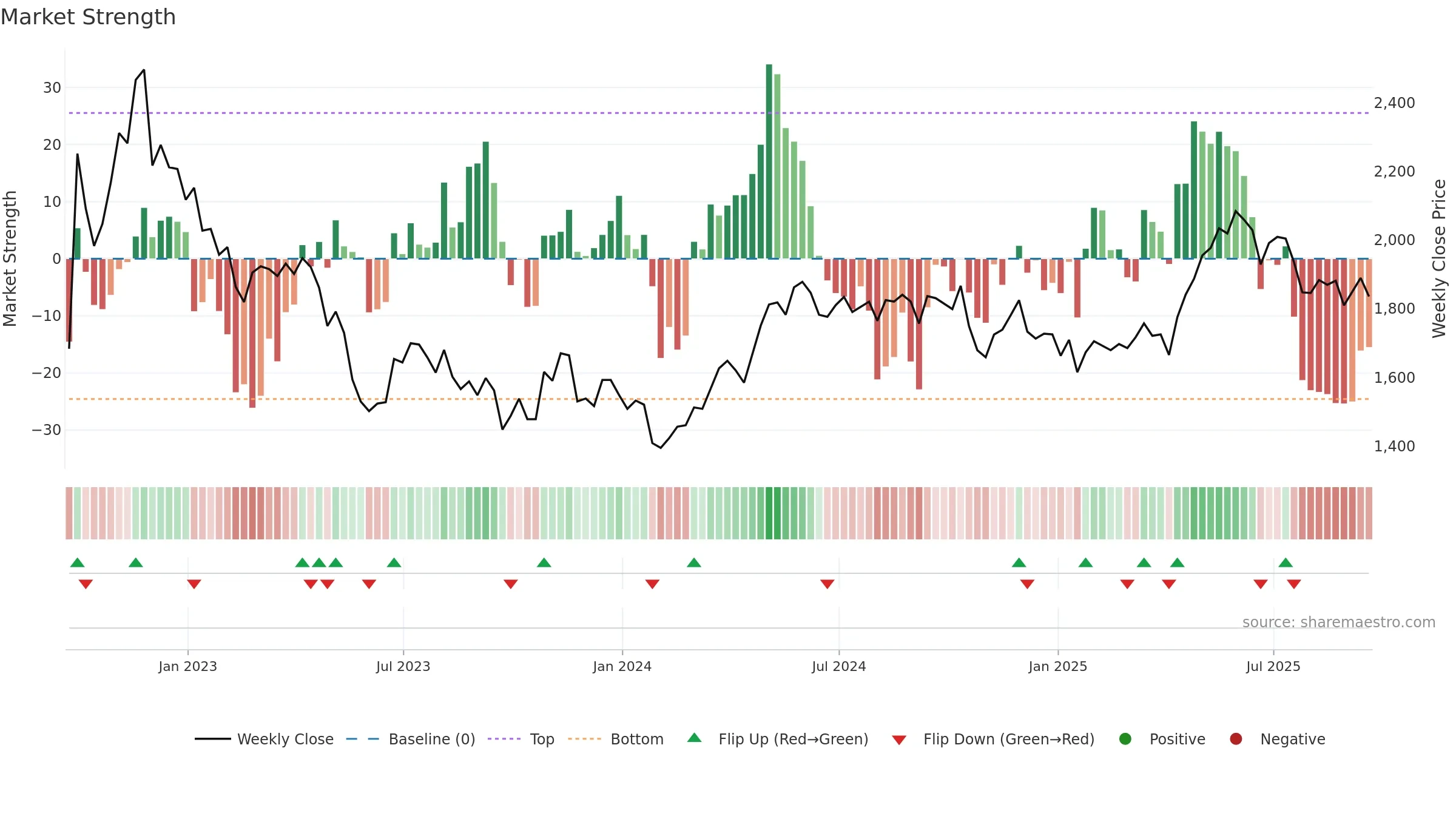
Task: Click the Weekly Close Price axis title
Action: point(1440,258)
